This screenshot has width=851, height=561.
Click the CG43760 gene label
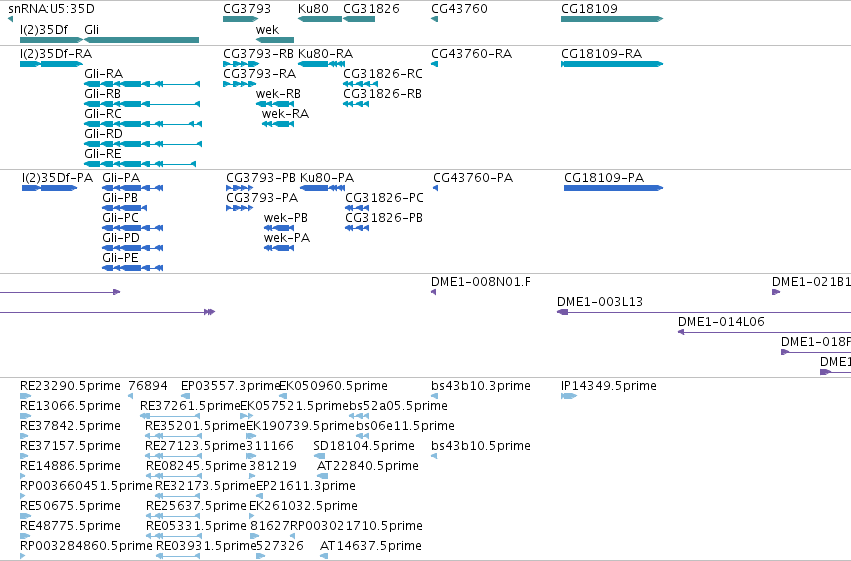click(459, 9)
